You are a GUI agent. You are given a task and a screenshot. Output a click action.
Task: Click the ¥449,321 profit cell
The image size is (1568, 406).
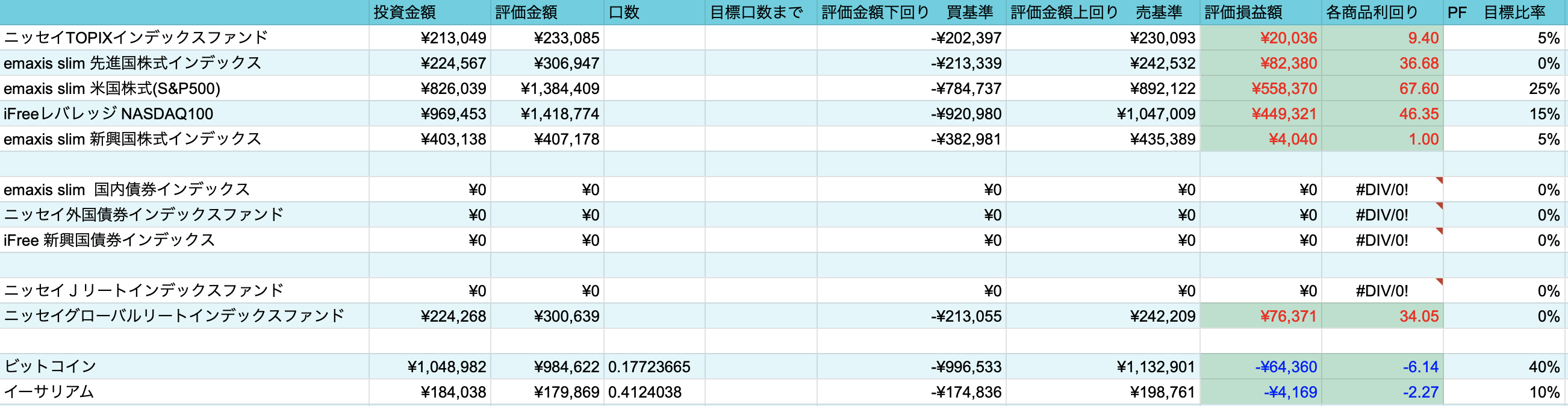(x=1261, y=114)
